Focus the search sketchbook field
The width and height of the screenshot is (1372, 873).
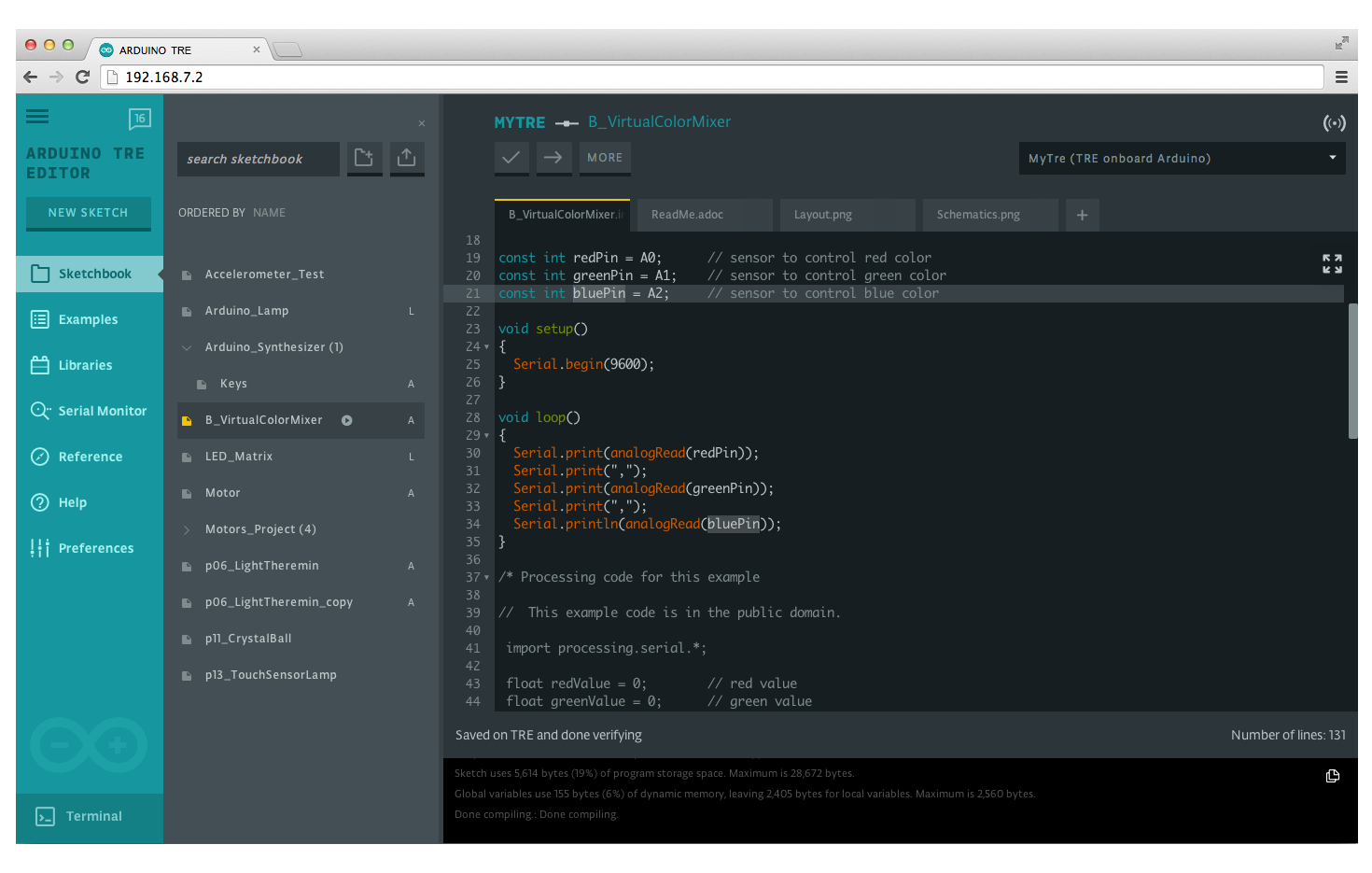tap(259, 159)
